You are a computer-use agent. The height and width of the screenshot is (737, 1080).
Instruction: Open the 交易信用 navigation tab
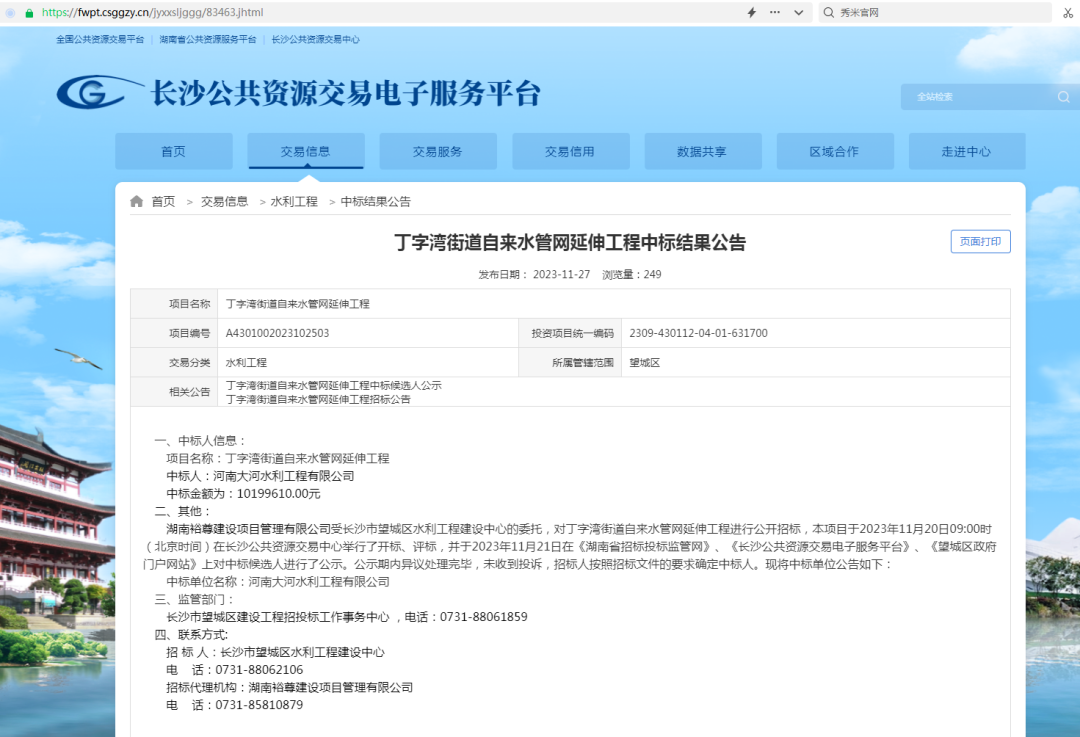[570, 152]
